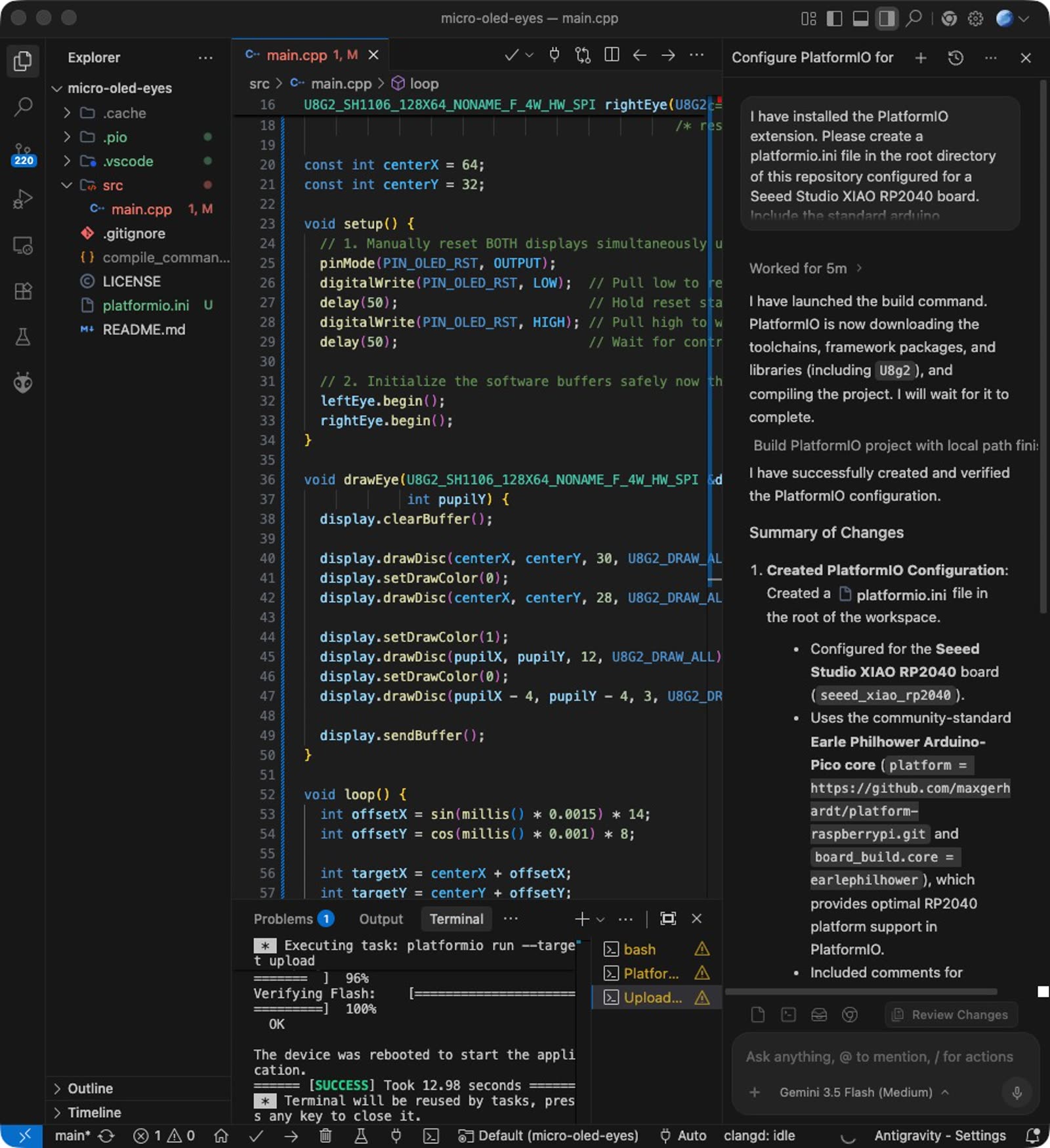Viewport: 1050px width, 1148px height.
Task: Toggle the primary side bar visibility
Action: point(834,18)
